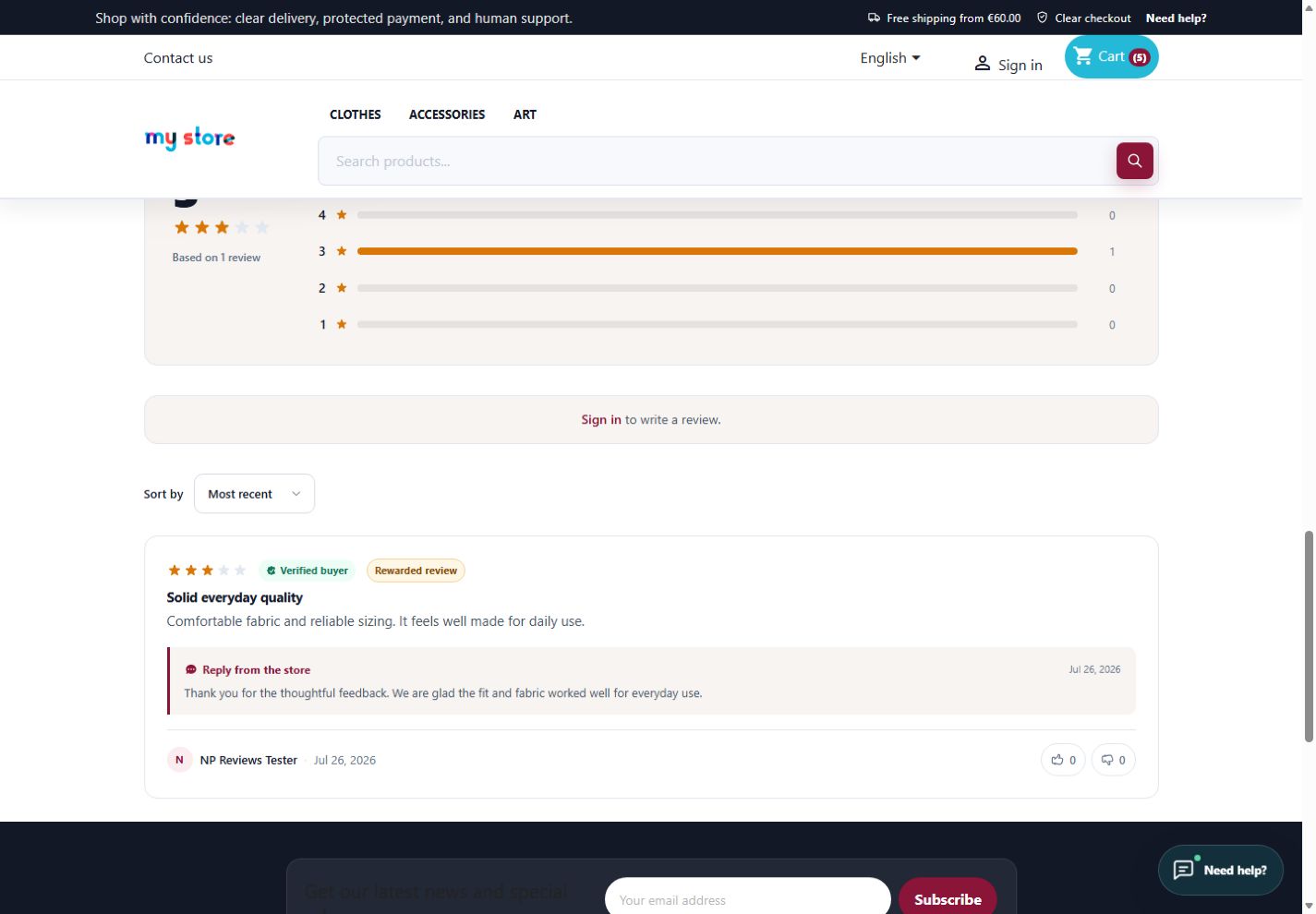The width and height of the screenshot is (1316, 914).
Task: Open the Accessories menu
Action: coord(447,114)
